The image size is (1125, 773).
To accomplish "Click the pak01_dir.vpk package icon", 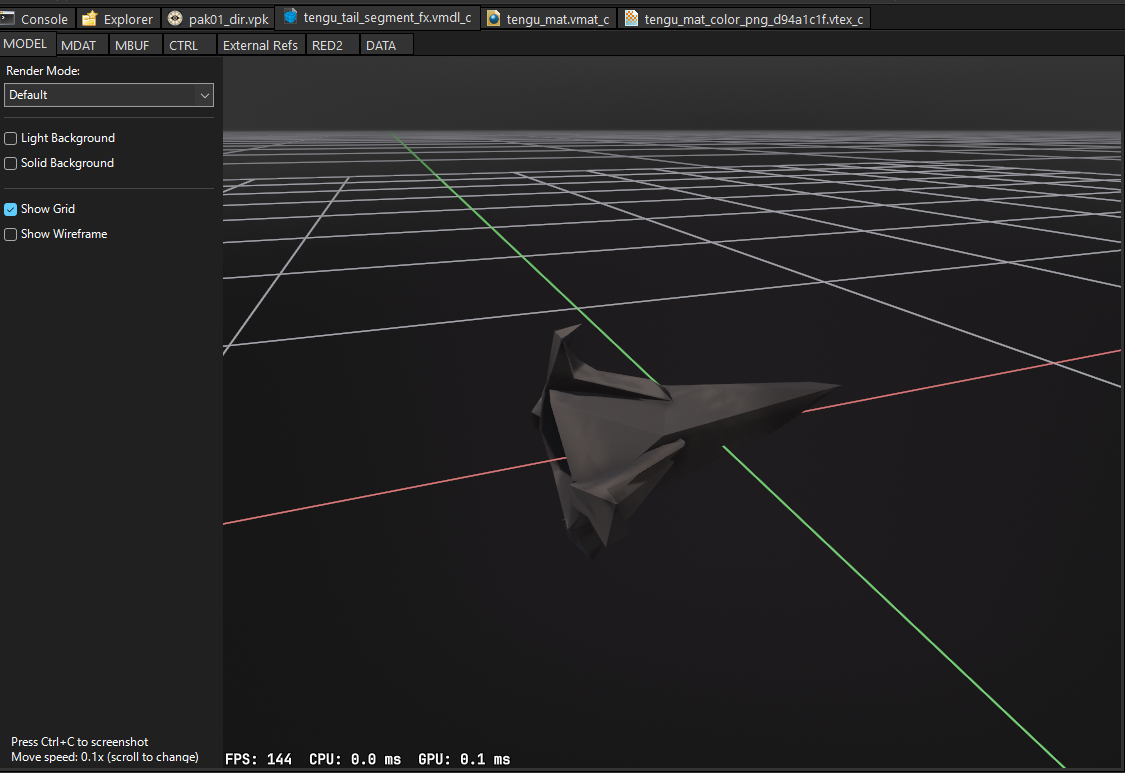I will (x=175, y=19).
